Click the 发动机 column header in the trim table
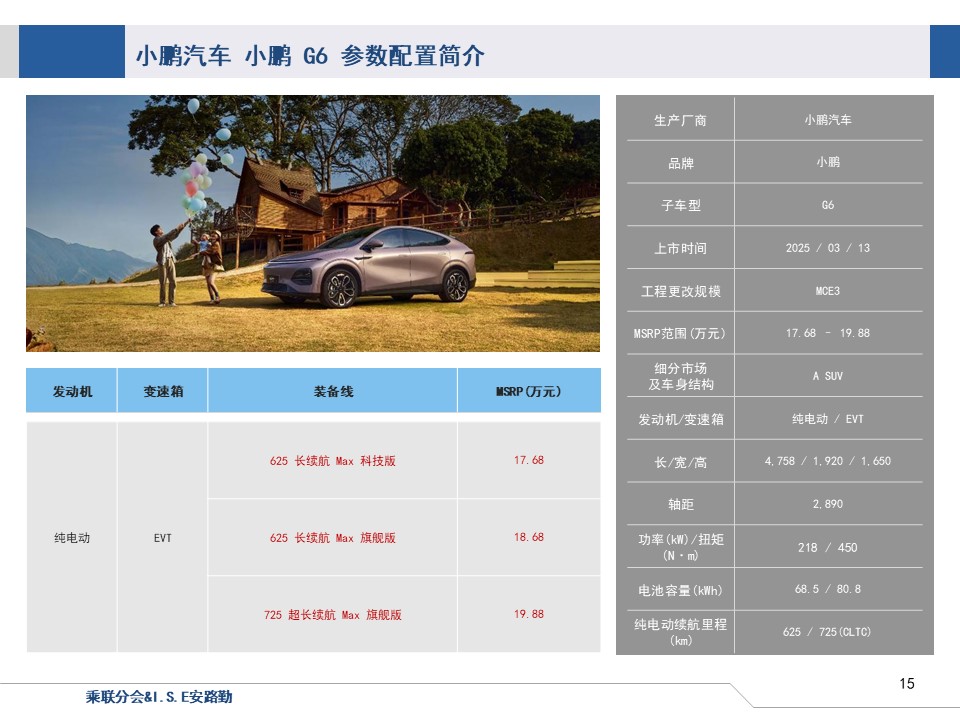Viewport: 960px width, 720px height. point(72,391)
